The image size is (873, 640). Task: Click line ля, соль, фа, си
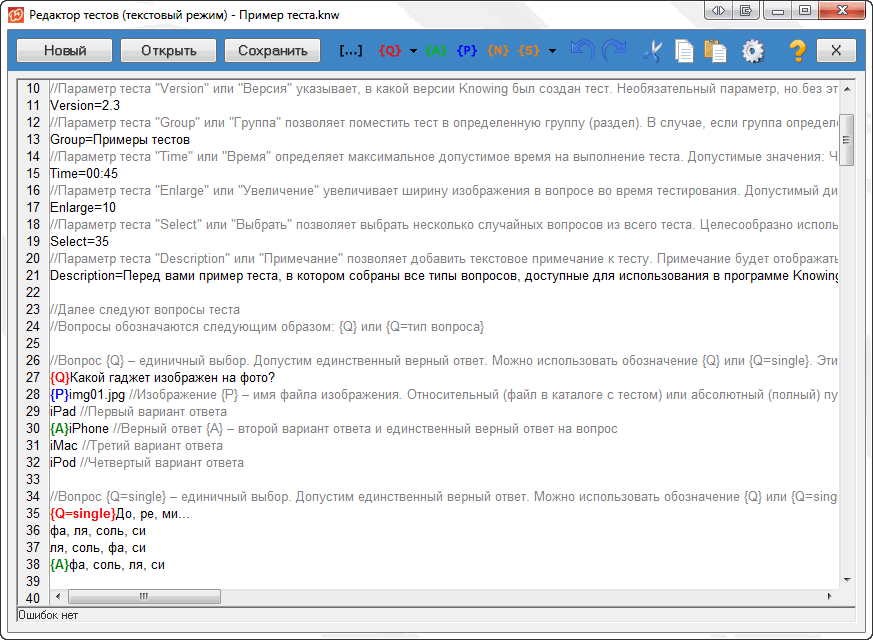click(x=98, y=548)
